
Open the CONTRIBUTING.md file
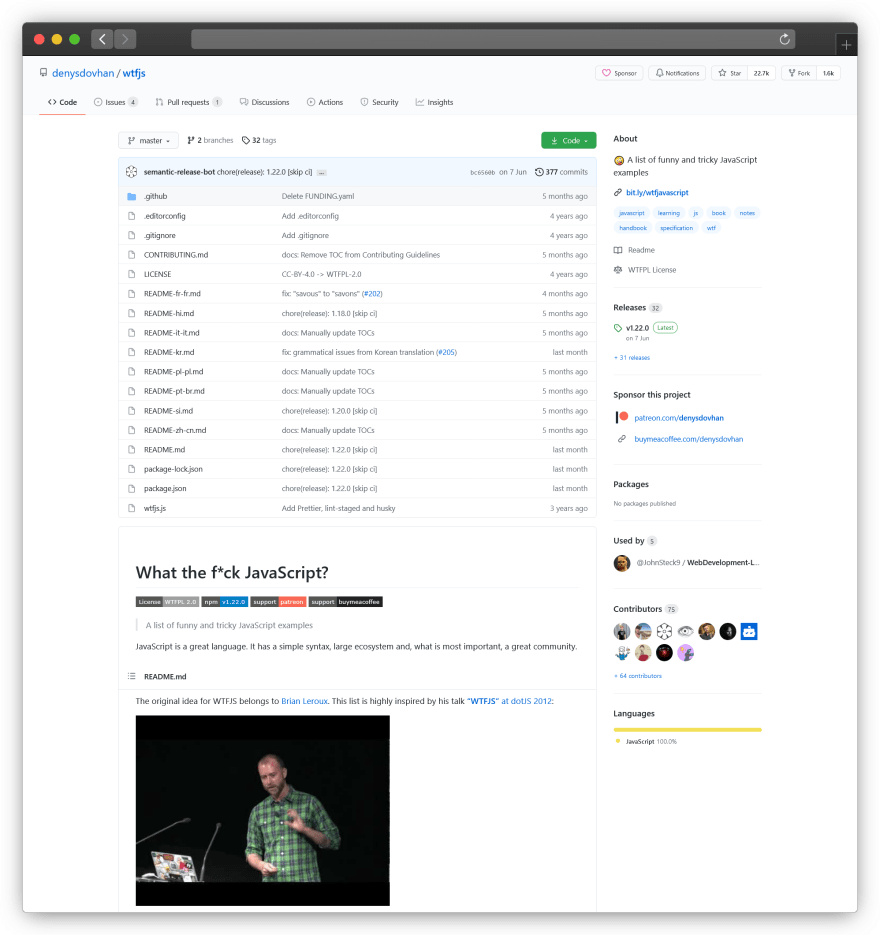(x=176, y=255)
